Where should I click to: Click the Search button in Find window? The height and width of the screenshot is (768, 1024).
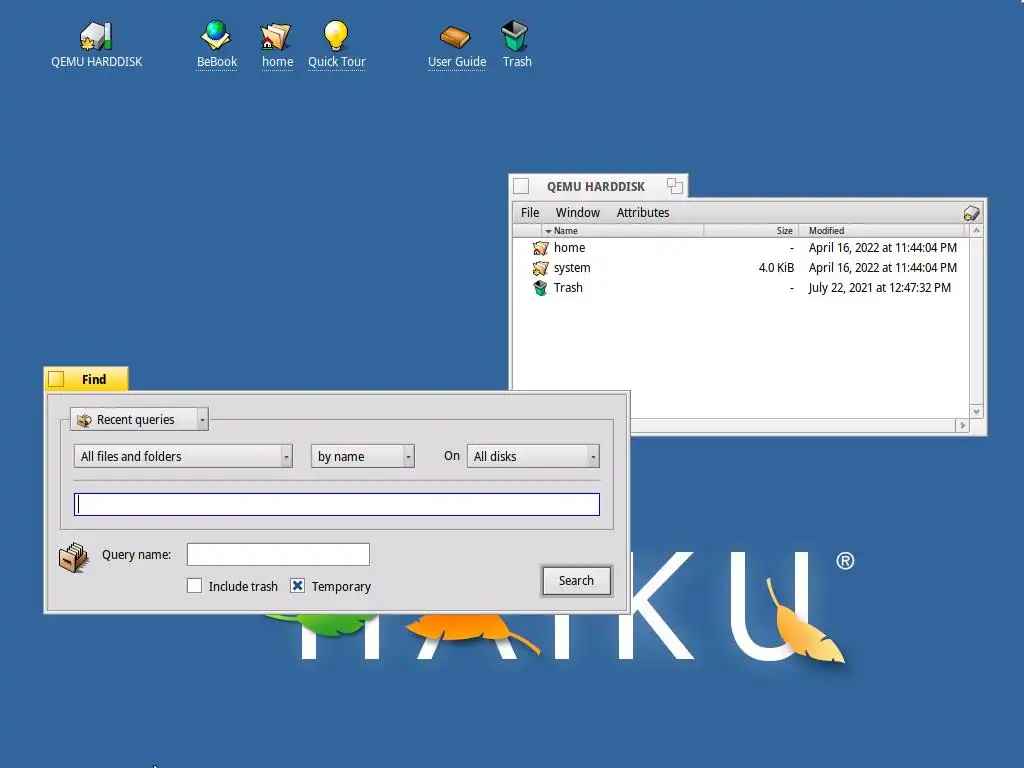point(576,581)
